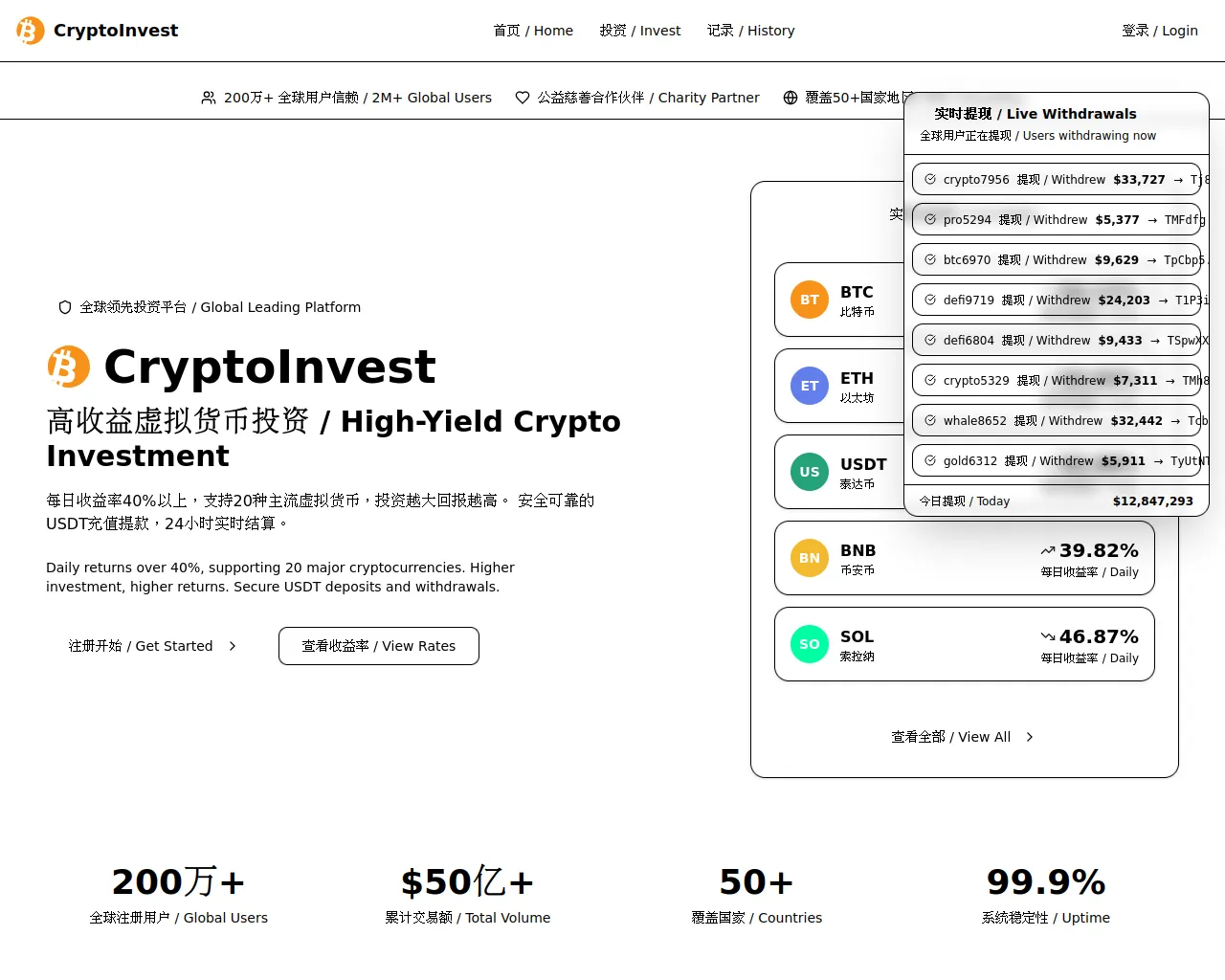Image resolution: width=1225 pixels, height=980 pixels.
Task: Click the chevron arrow beside View All
Action: 1030,737
